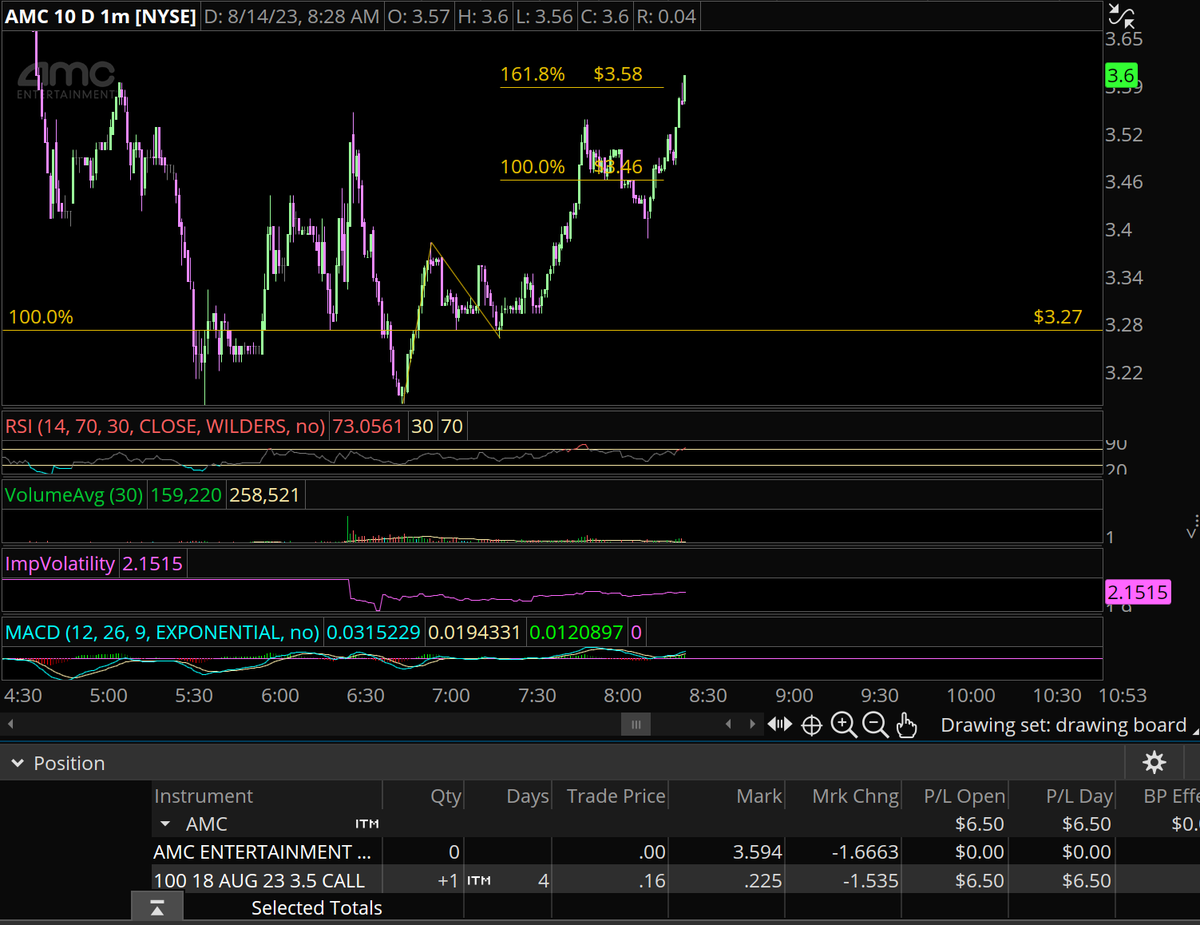Viewport: 1200px width, 925px height.
Task: Click the RSI value 73.0561
Action: [366, 426]
